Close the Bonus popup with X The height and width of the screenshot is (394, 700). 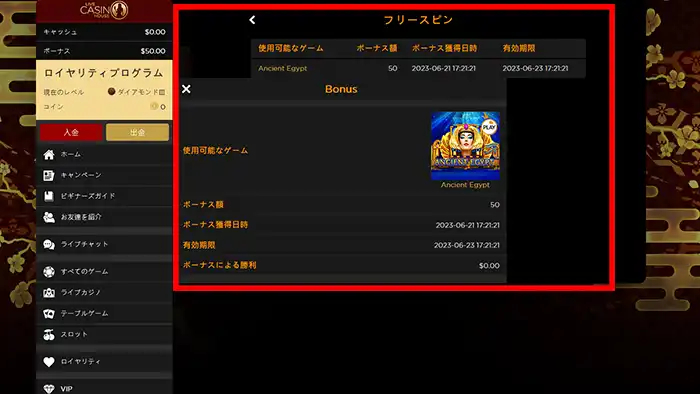click(x=186, y=89)
